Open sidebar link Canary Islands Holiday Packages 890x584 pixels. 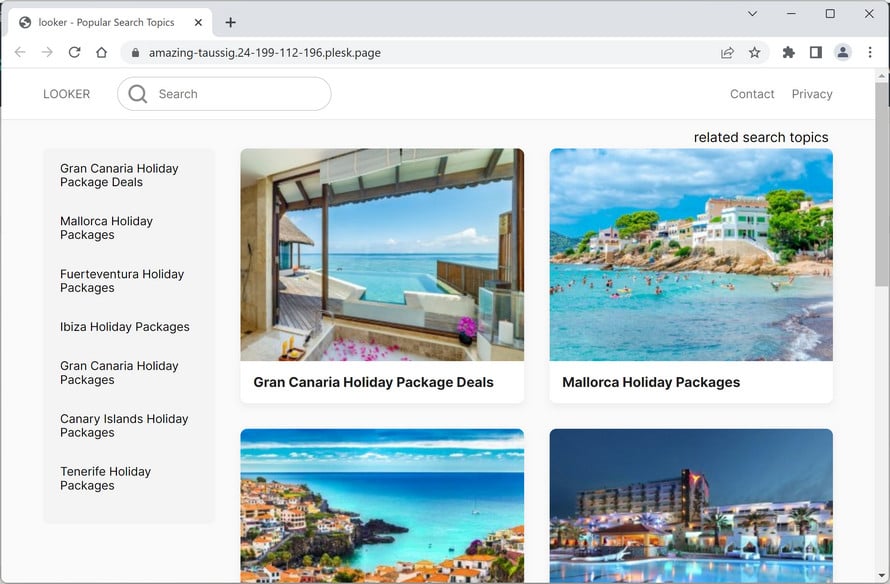click(x=124, y=426)
